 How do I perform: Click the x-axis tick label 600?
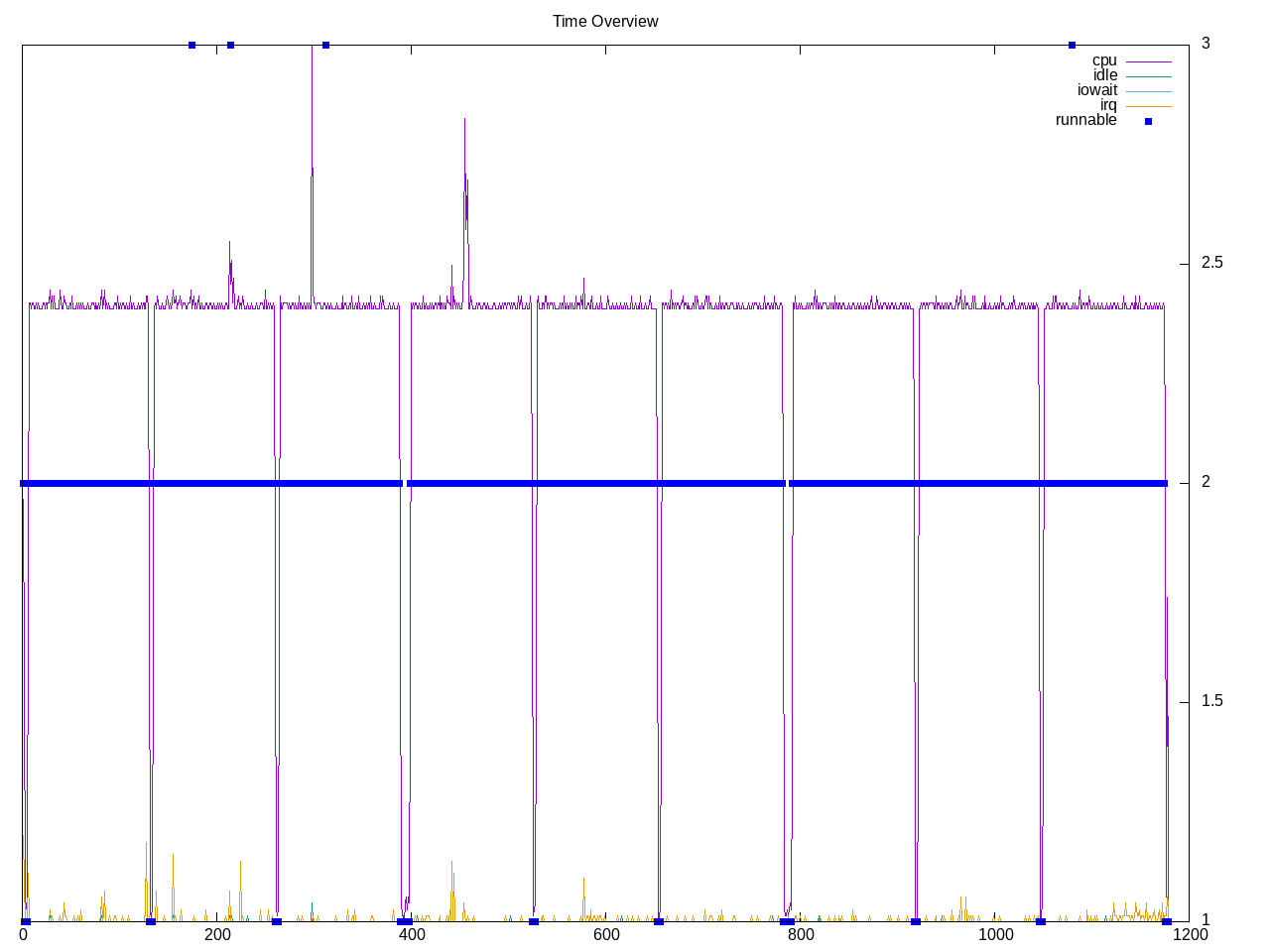tap(605, 935)
